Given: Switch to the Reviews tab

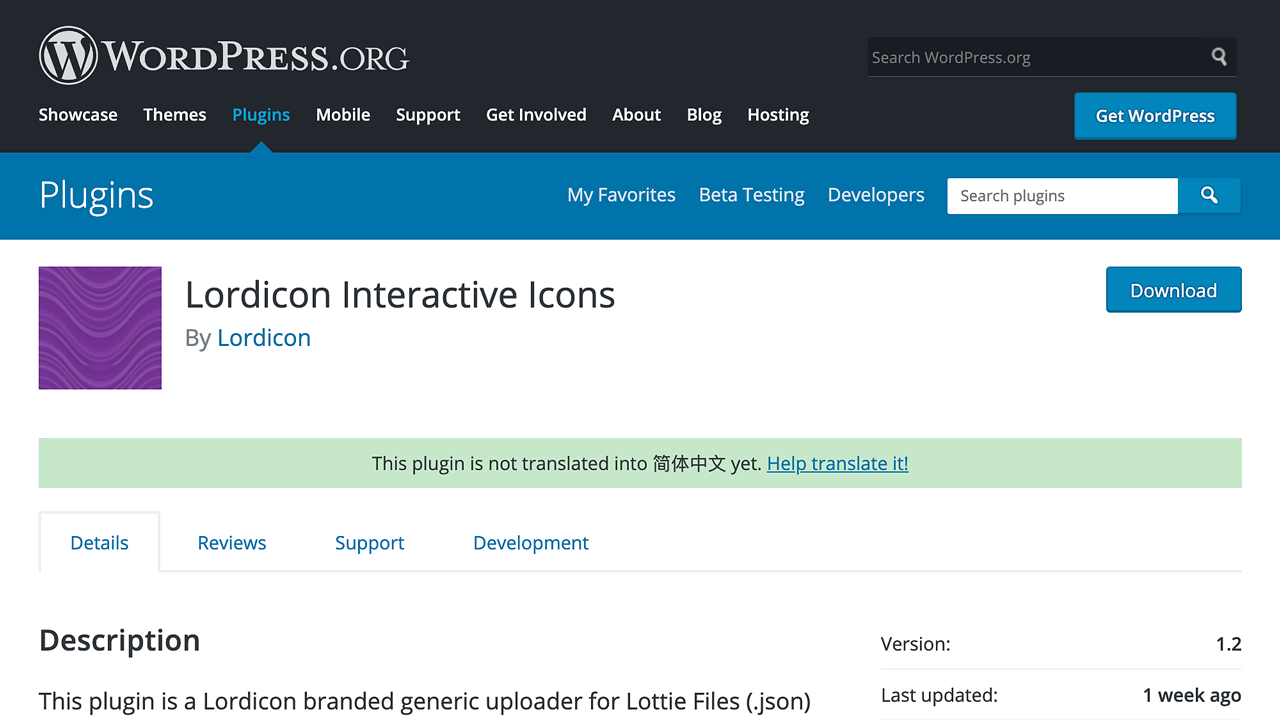Looking at the screenshot, I should (x=232, y=543).
